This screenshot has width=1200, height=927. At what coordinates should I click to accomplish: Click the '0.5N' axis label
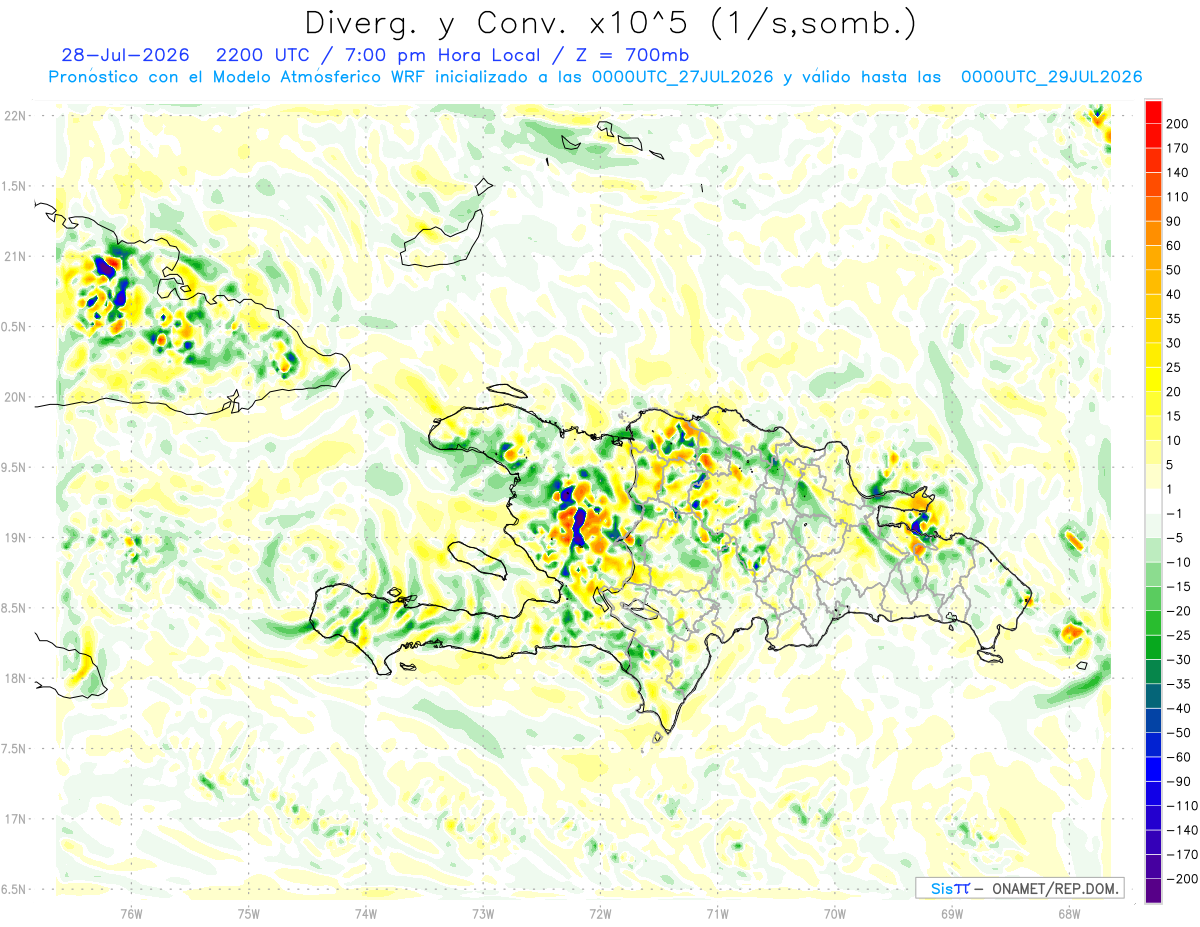(14, 327)
